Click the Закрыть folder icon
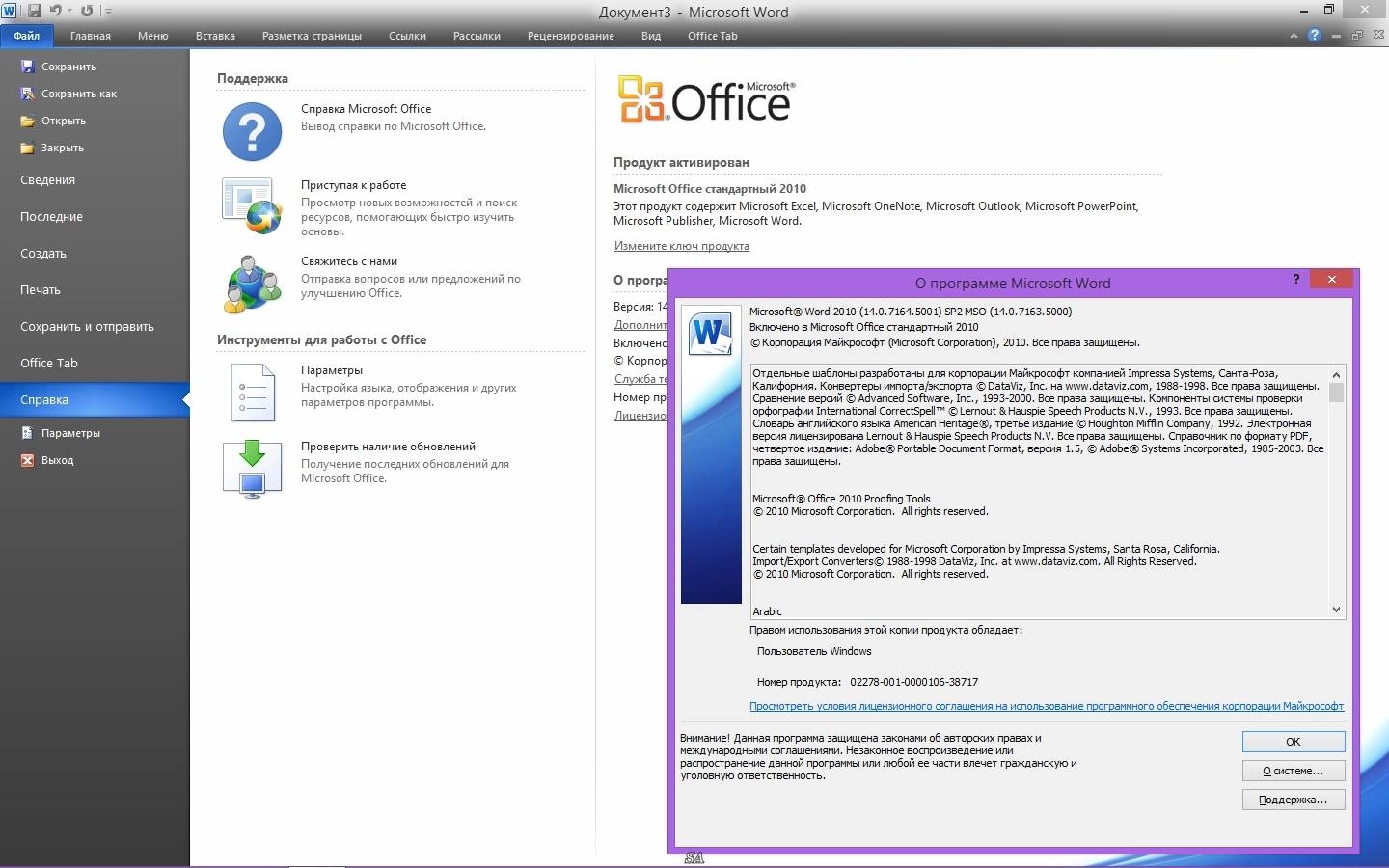The width and height of the screenshot is (1389, 868). [x=27, y=148]
